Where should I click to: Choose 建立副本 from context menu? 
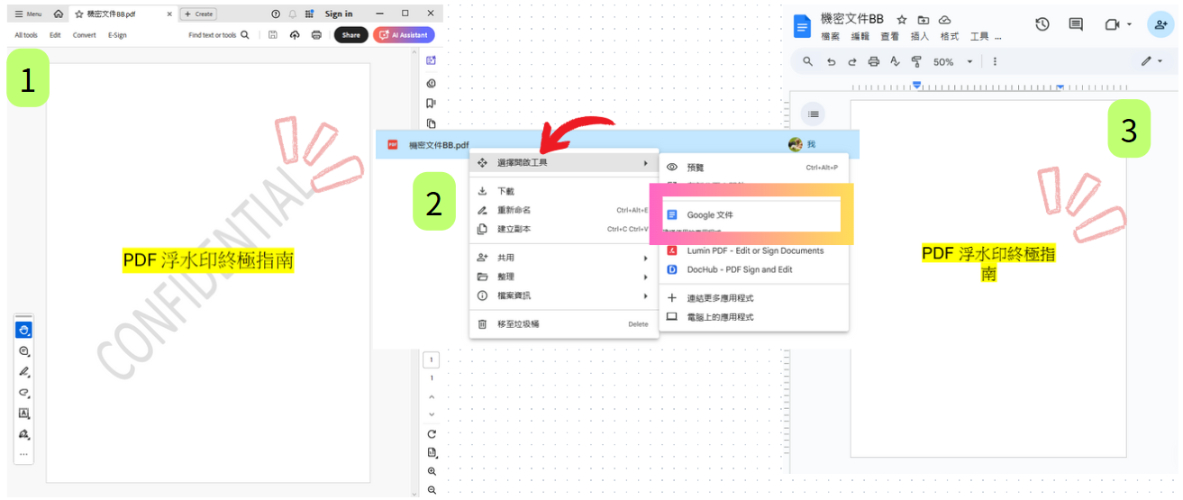(x=564, y=229)
